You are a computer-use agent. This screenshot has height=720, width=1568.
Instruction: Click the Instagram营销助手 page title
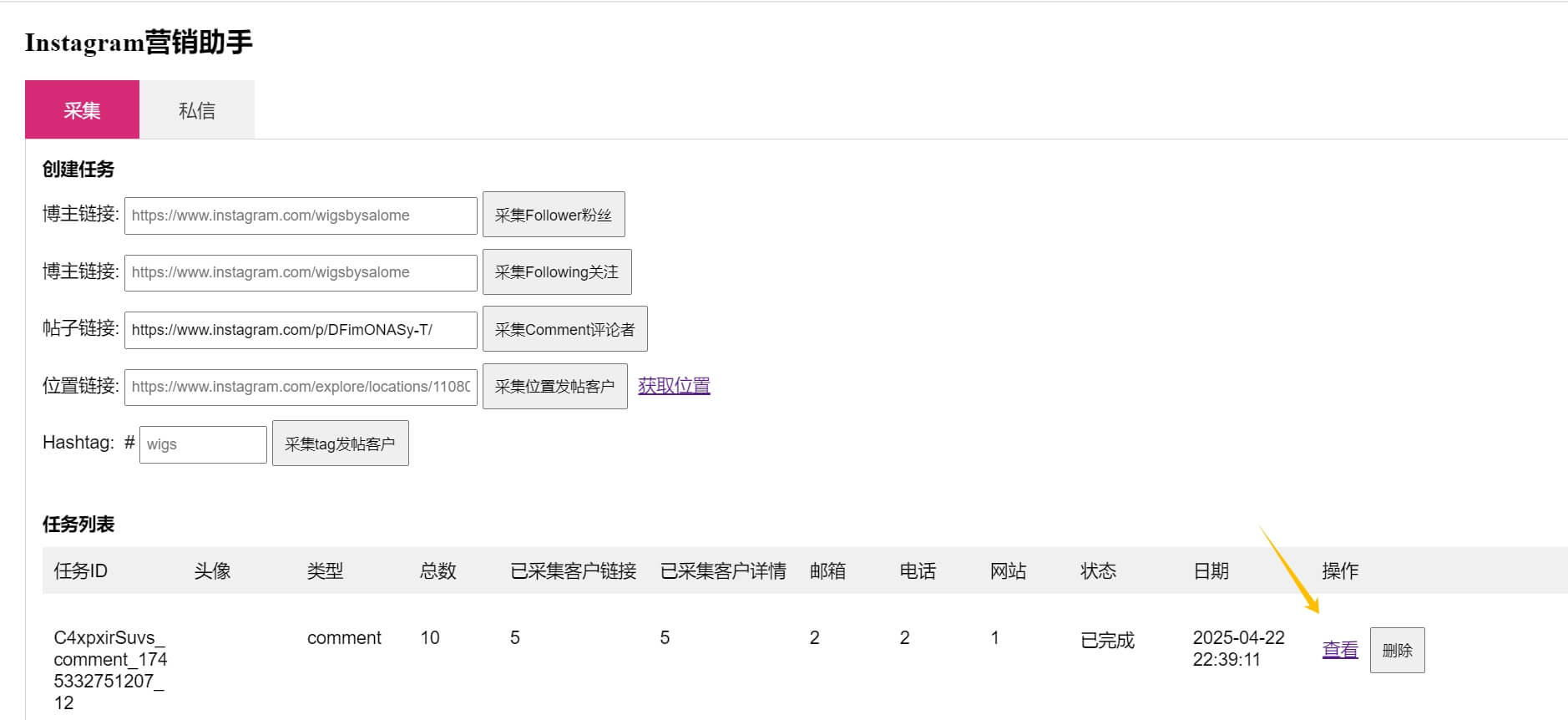pyautogui.click(x=139, y=42)
